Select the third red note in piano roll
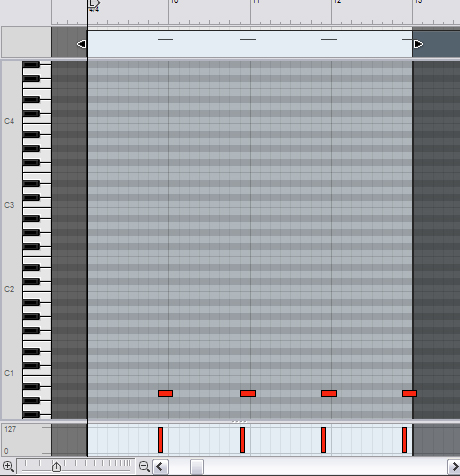Viewport: 460px width, 476px height. pos(329,394)
